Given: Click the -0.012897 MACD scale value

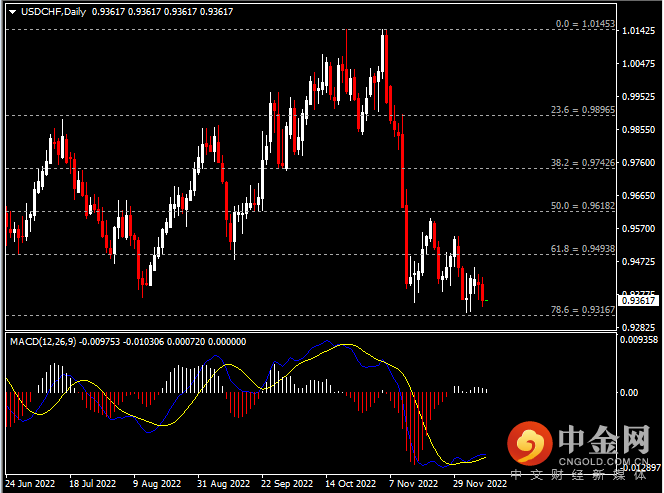Looking at the screenshot, I should [x=640, y=467].
